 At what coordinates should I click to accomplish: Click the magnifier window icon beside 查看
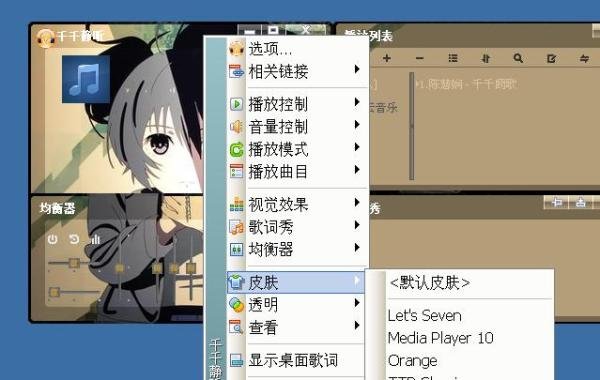click(x=236, y=328)
